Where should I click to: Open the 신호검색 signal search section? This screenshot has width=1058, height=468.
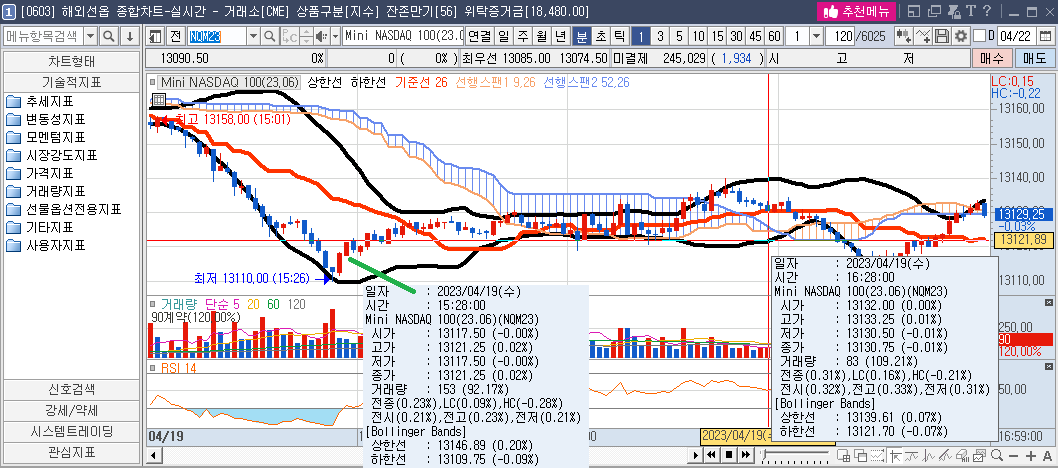[x=72, y=390]
